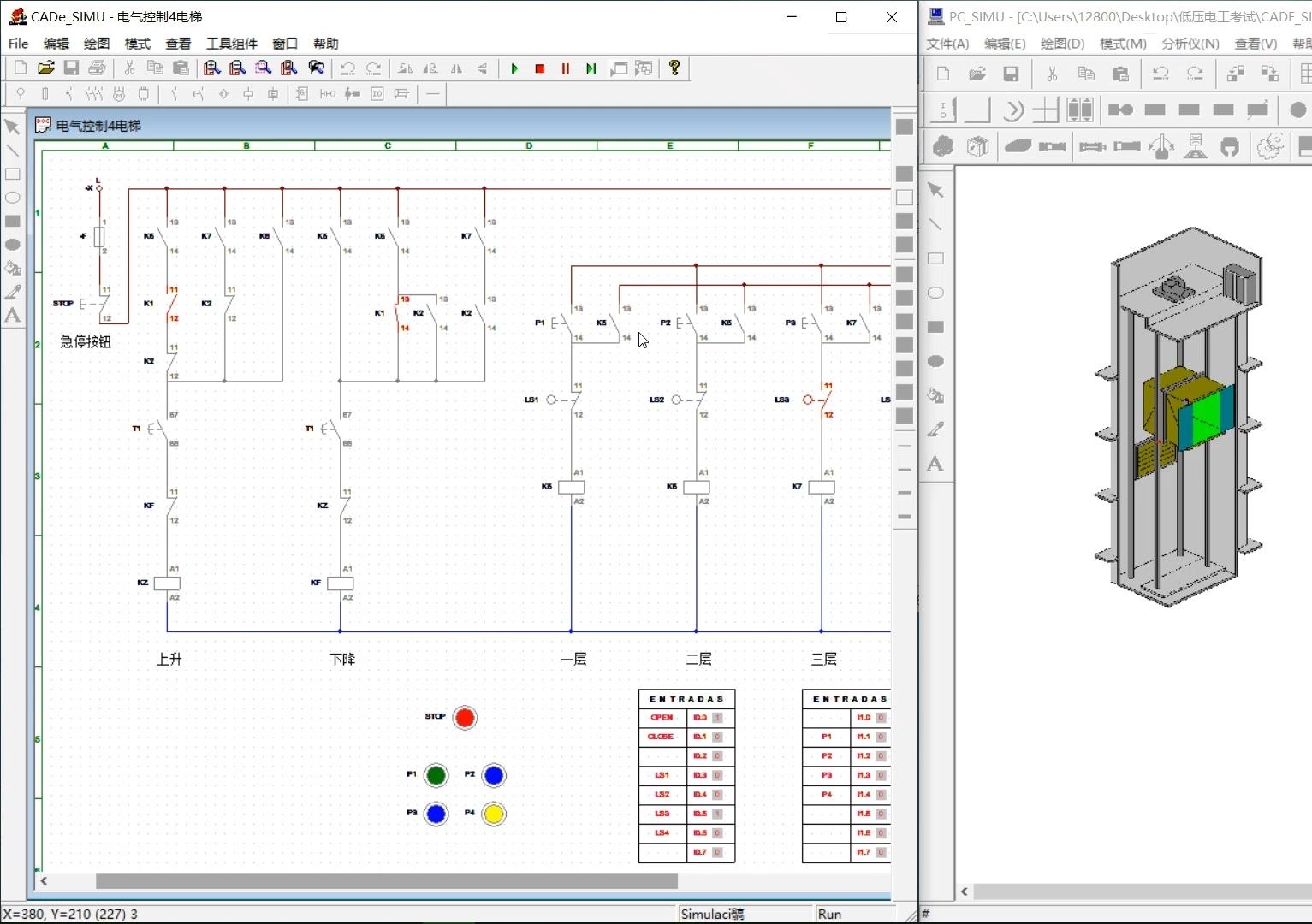Toggle the LS4 input I0.6 indicator

(717, 833)
